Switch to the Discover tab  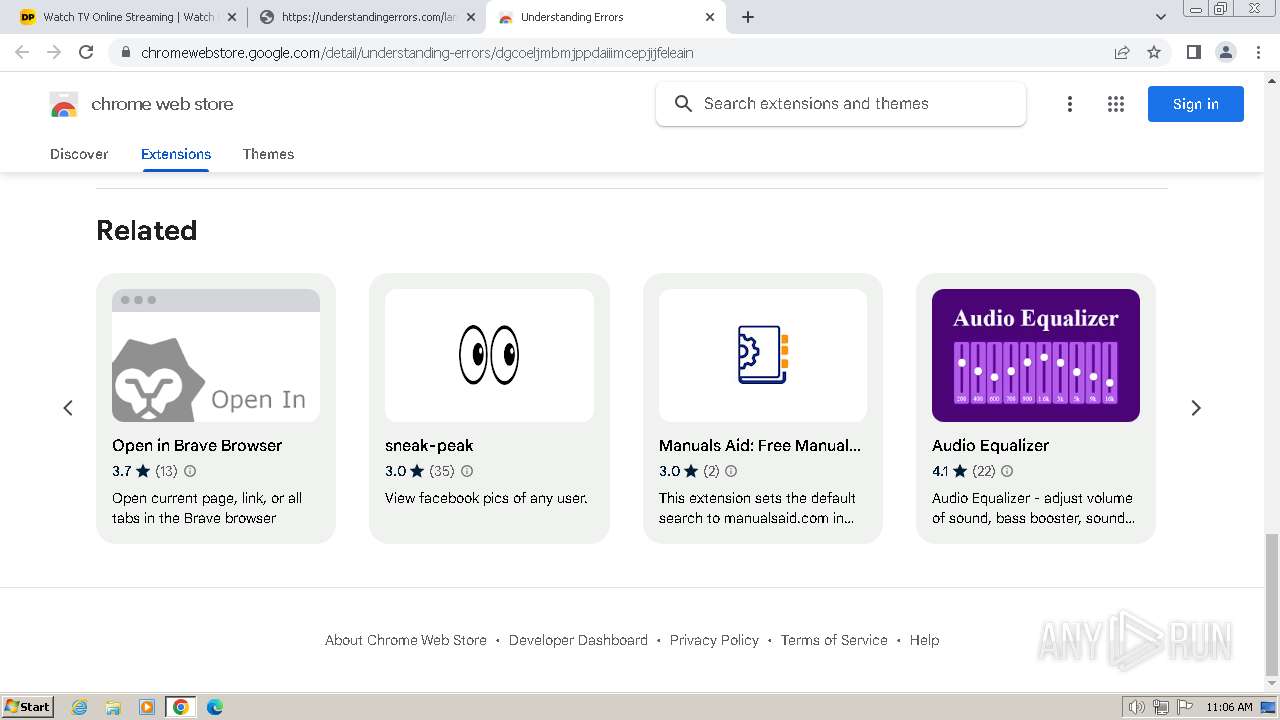click(x=79, y=154)
